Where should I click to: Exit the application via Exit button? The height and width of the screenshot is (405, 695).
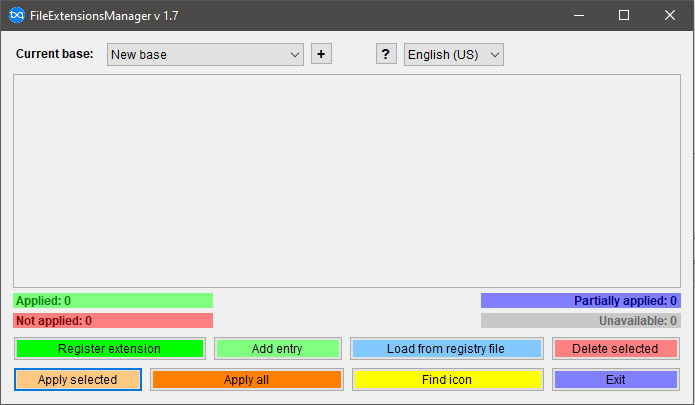pyautogui.click(x=616, y=380)
